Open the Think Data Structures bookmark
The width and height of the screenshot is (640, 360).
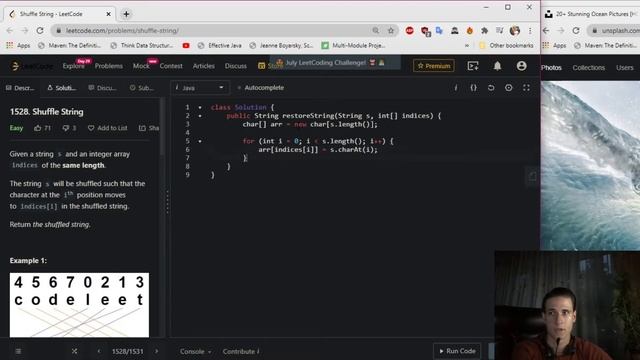pyautogui.click(x=142, y=45)
